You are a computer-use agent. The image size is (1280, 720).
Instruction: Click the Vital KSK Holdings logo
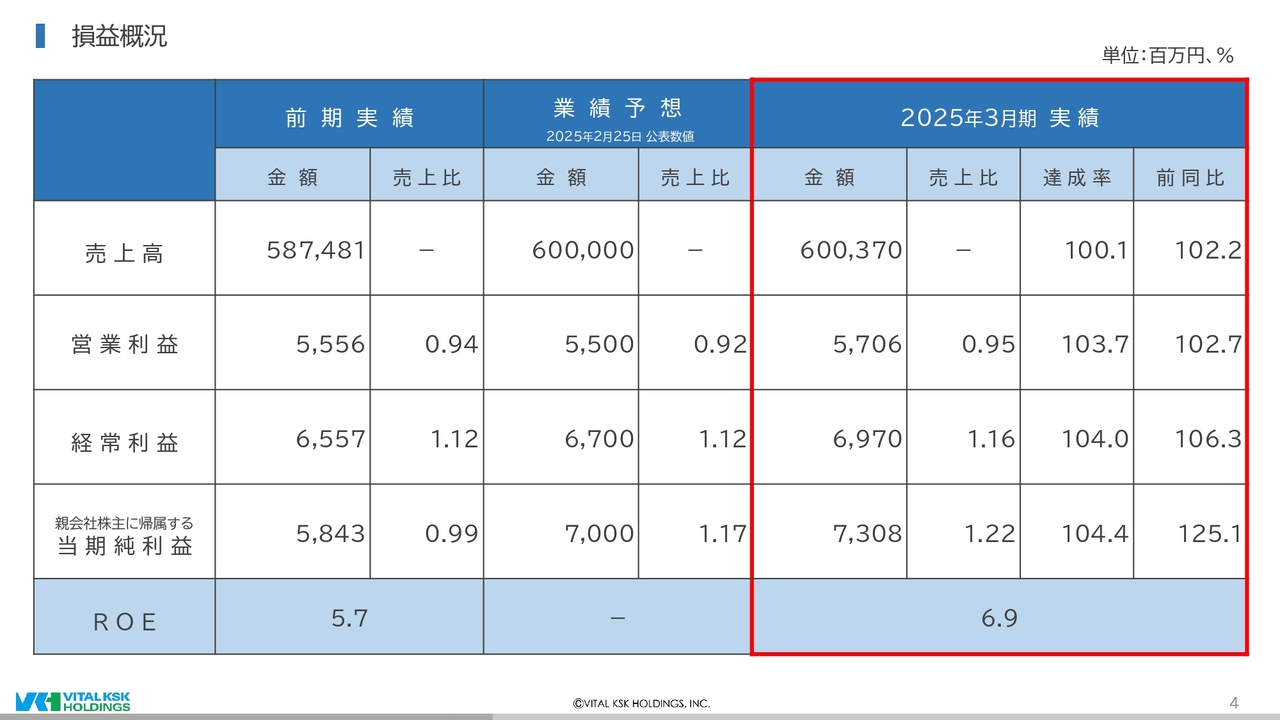[x=73, y=700]
